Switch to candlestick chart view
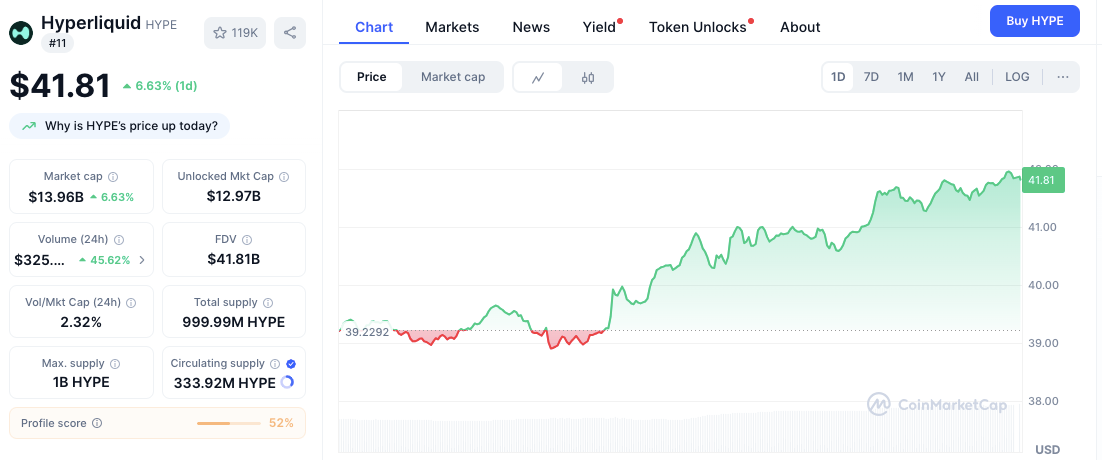Viewport: 1102px width, 460px height. click(588, 77)
